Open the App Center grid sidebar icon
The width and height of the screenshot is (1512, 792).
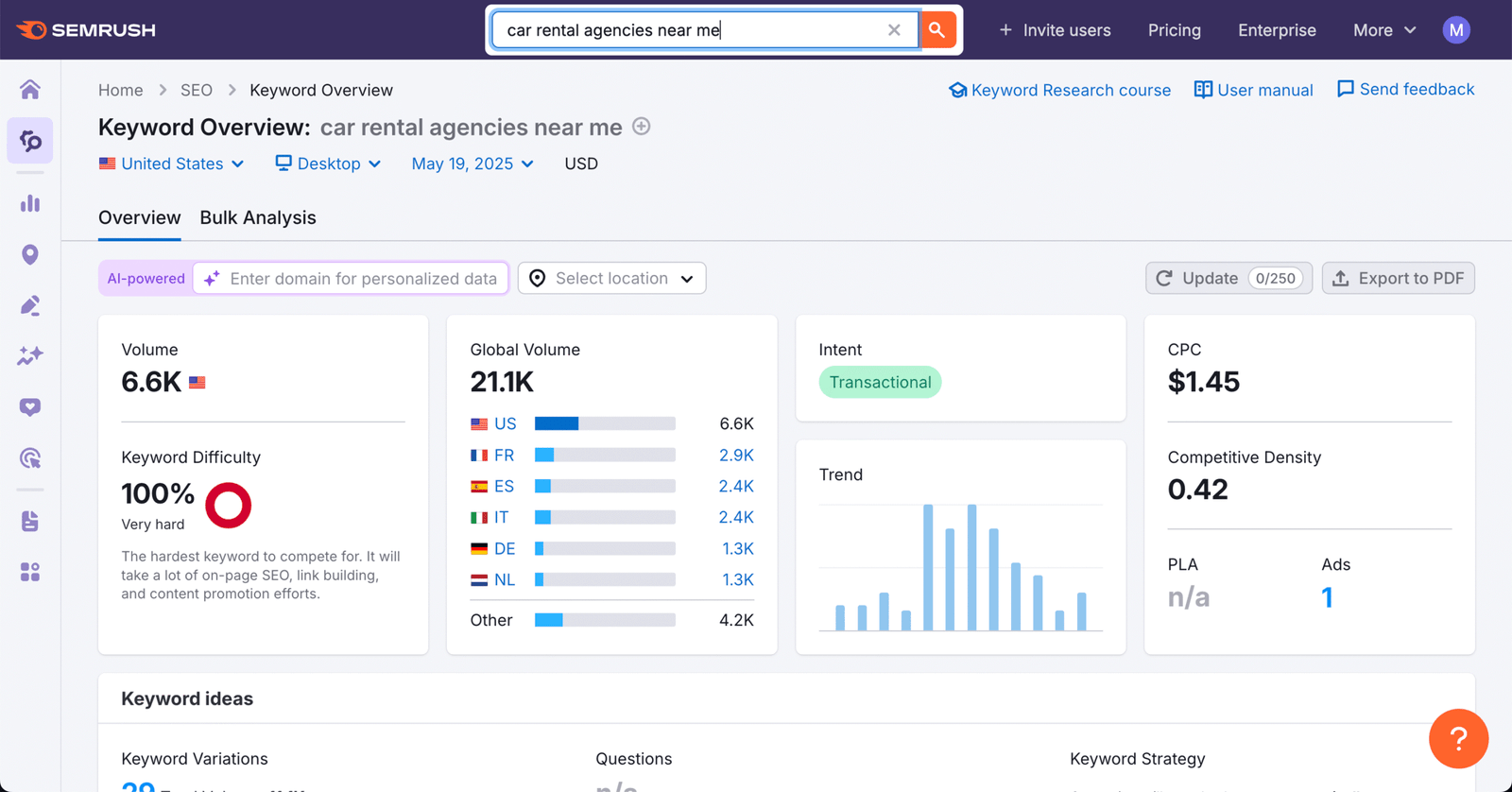(30, 572)
